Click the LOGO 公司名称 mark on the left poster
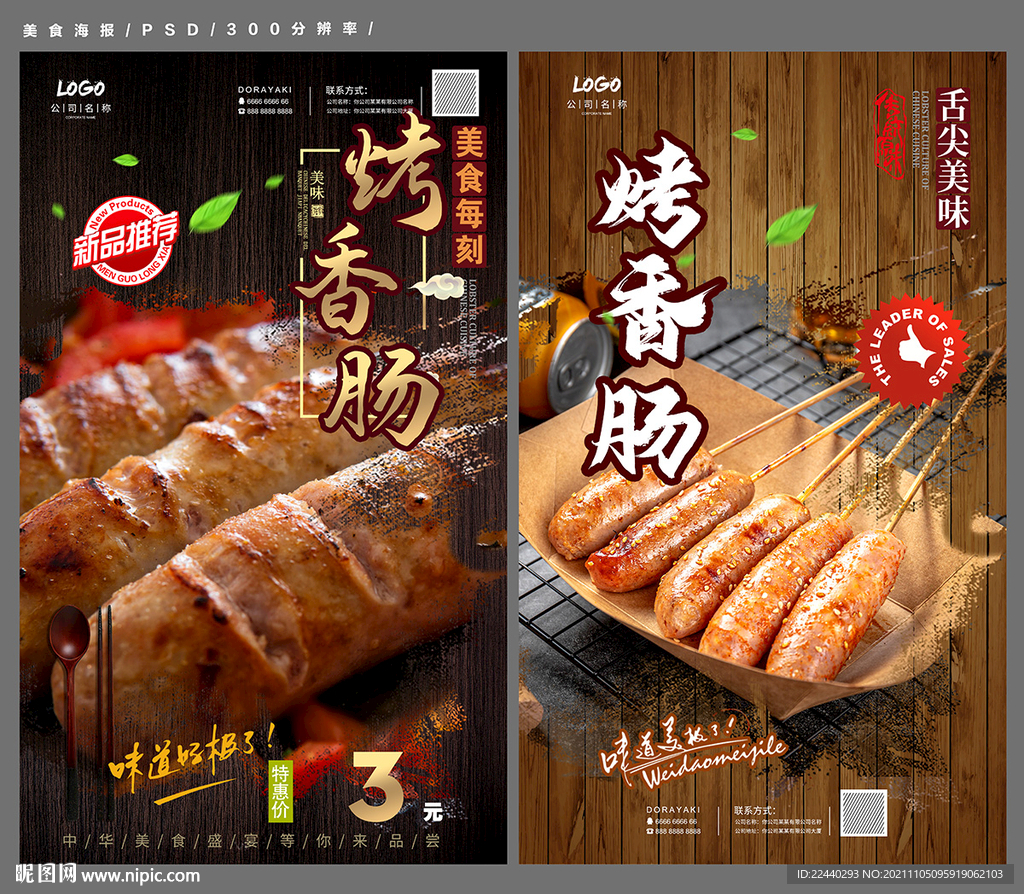Screen dimensions: 1024x894 point(81,98)
